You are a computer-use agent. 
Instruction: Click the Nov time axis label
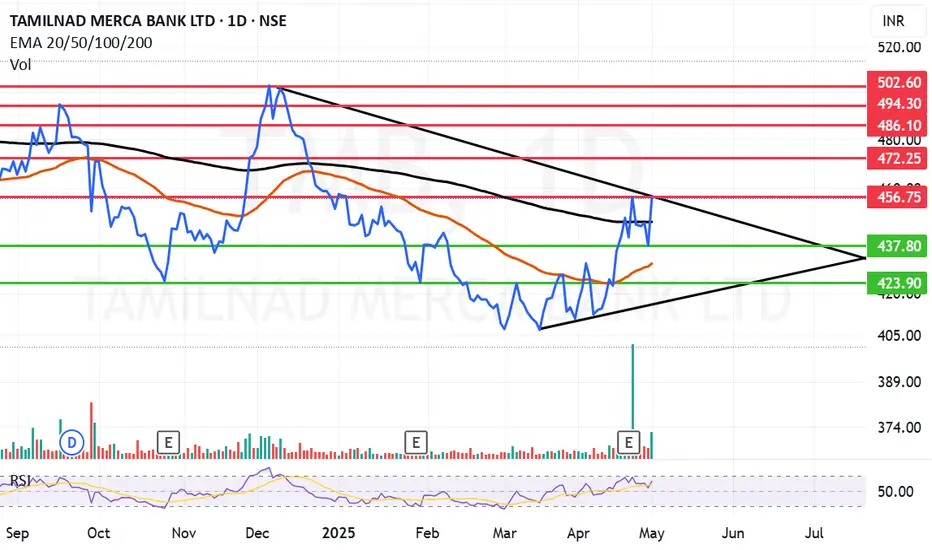[184, 533]
